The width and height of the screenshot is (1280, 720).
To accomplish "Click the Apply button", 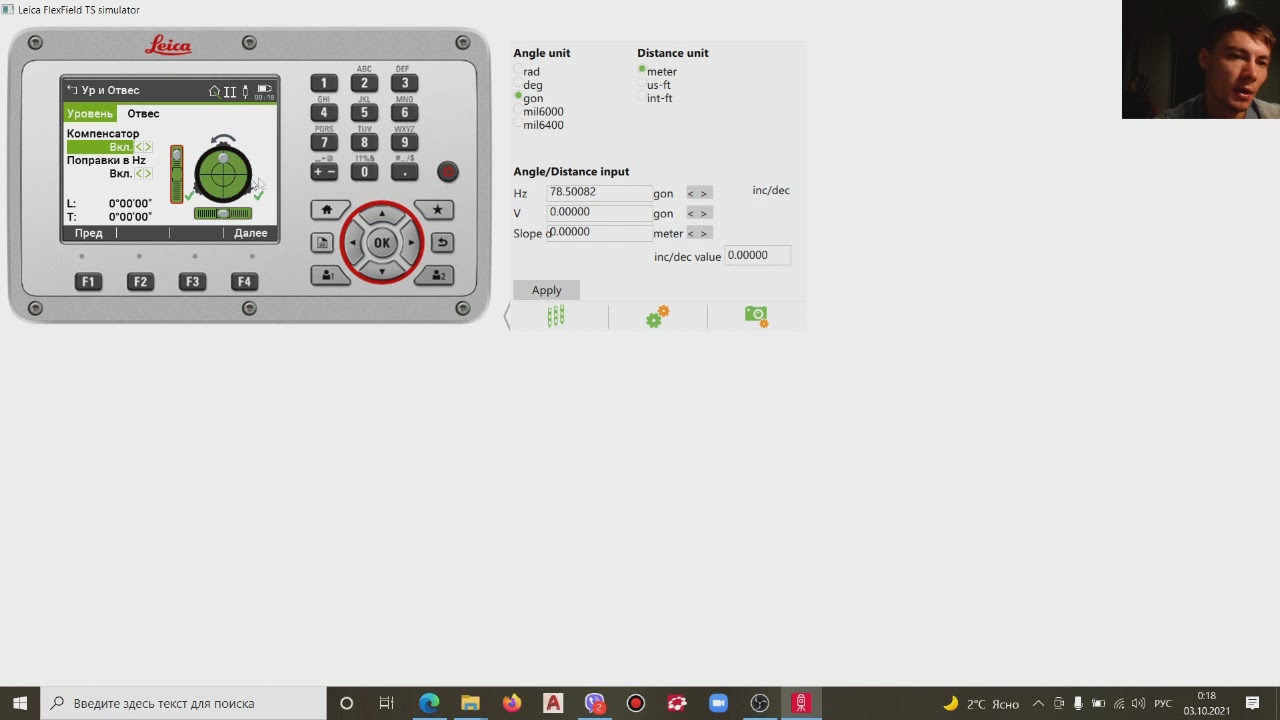I will [547, 290].
